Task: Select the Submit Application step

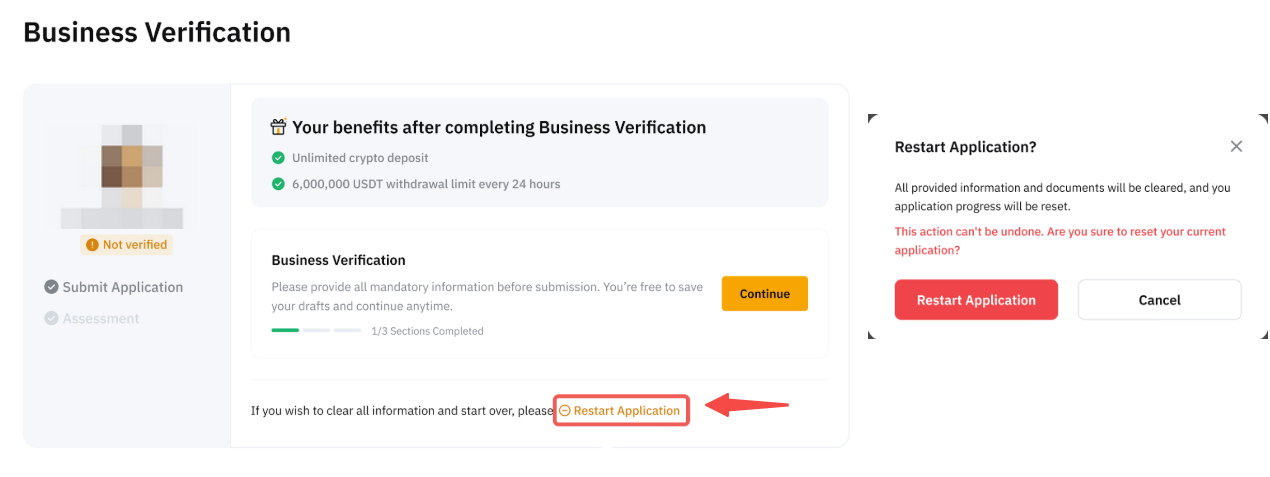Action: (122, 287)
